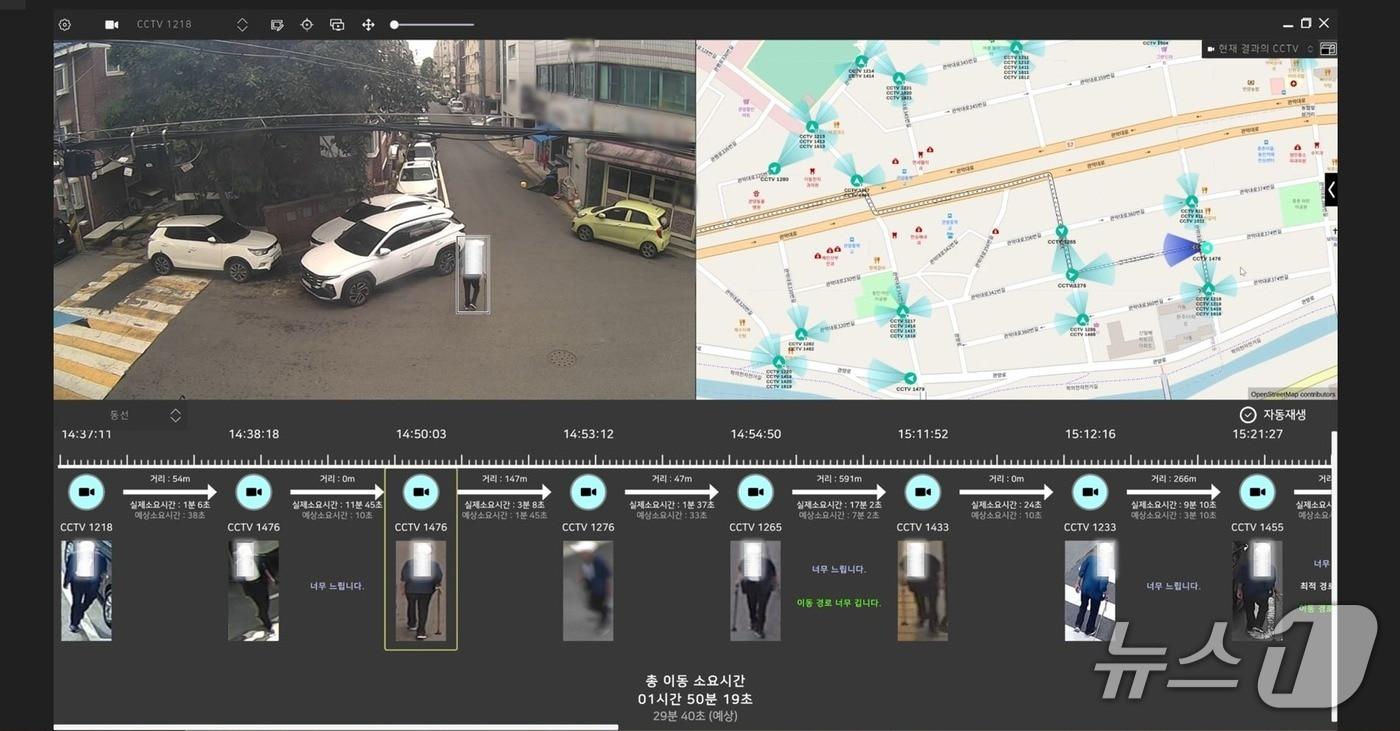This screenshot has width=1400, height=731.
Task: Click the 거리 : 47m segment arrow
Action: pyautogui.click(x=672, y=492)
